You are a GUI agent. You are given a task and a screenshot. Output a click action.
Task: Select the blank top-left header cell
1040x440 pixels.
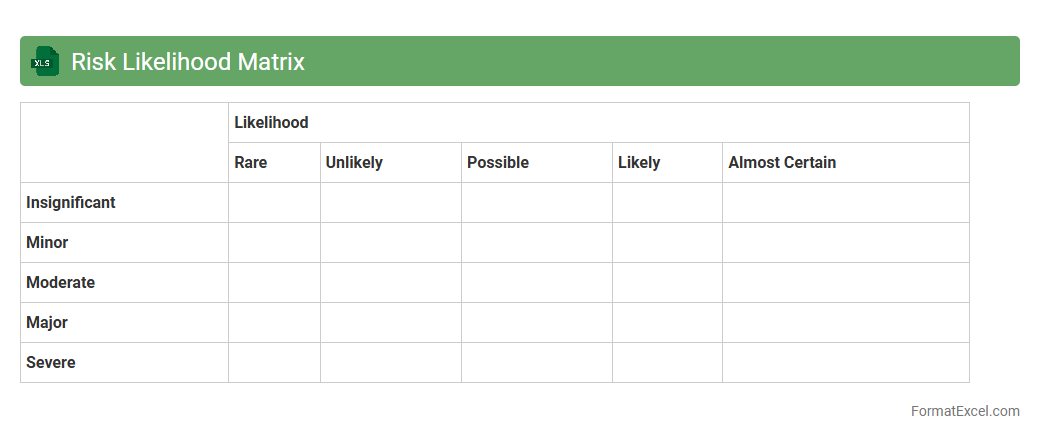point(124,142)
